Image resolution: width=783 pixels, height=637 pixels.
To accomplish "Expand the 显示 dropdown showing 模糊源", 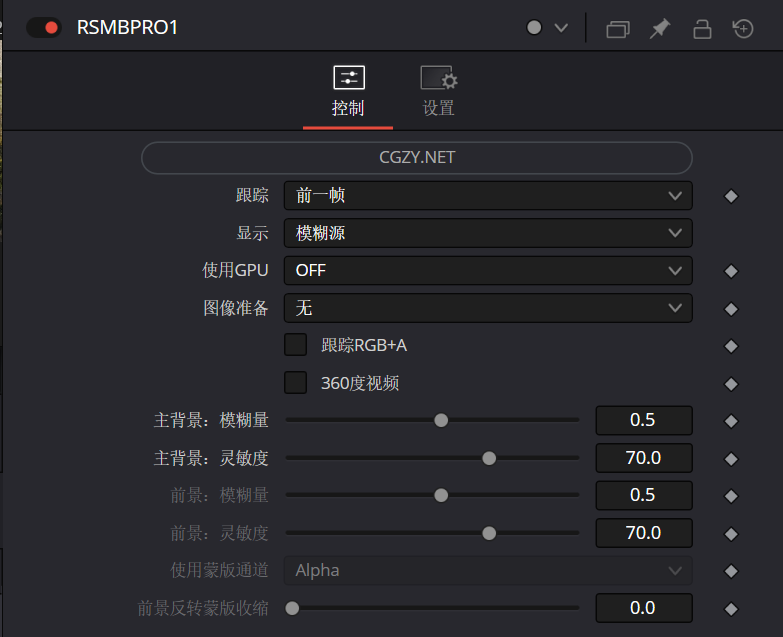I will pyautogui.click(x=487, y=233).
